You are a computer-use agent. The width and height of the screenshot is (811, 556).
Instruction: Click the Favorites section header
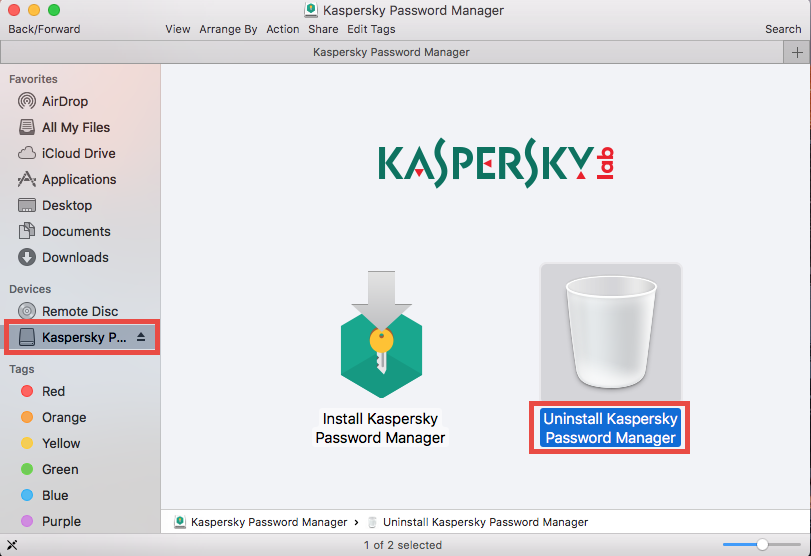(33, 79)
